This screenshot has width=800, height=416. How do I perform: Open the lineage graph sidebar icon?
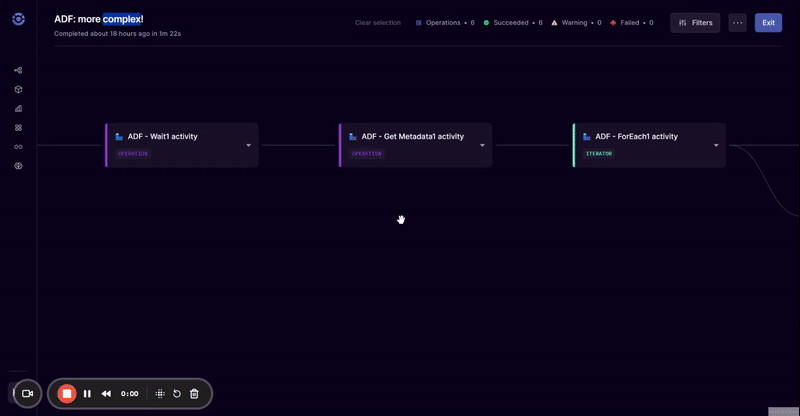click(x=18, y=70)
